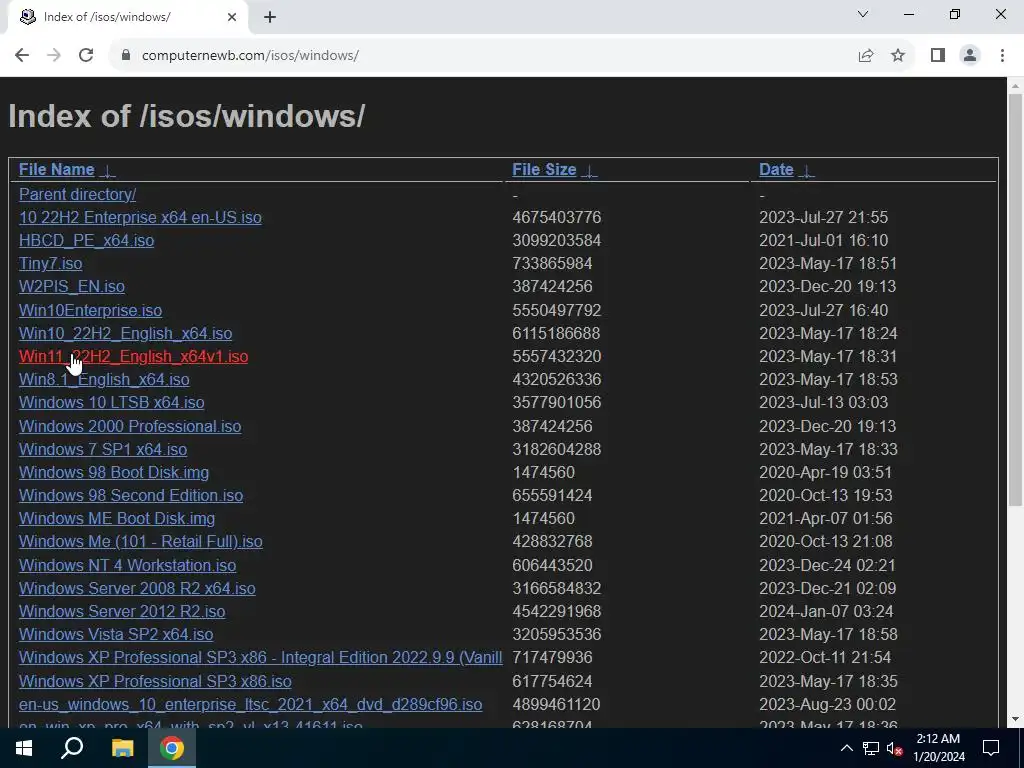This screenshot has width=1024, height=768.
Task: Open Chrome's three-dot menu
Action: click(x=1002, y=56)
